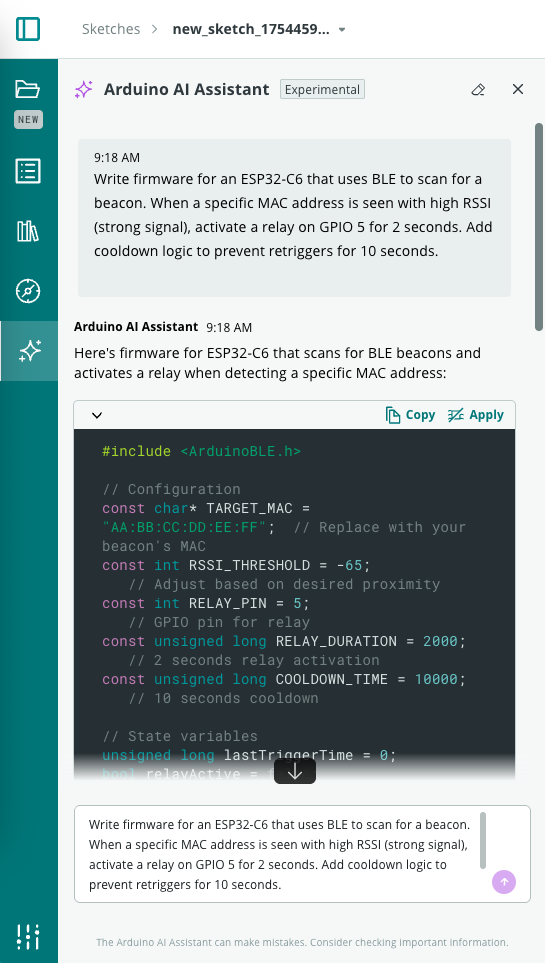Viewport: 545px width, 963px height.
Task: Click the #include <ArduinoBLE.h> line
Action: (x=202, y=451)
